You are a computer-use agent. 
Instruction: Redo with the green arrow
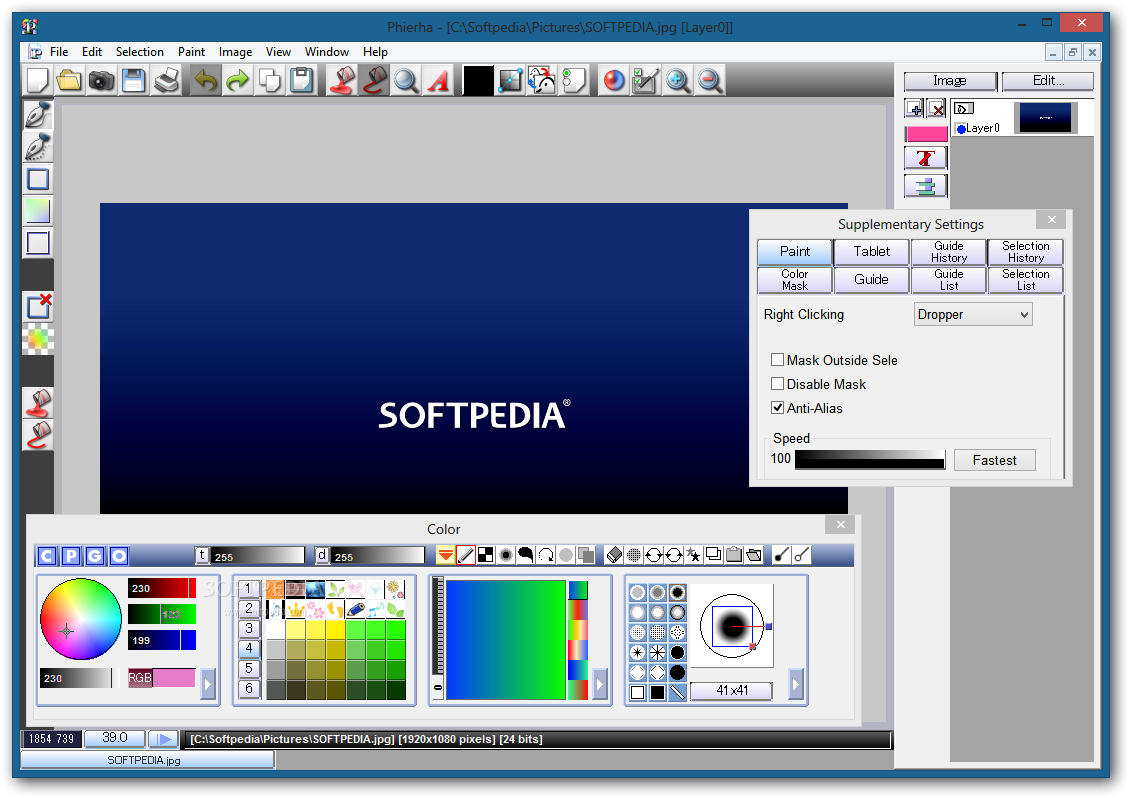(x=237, y=81)
